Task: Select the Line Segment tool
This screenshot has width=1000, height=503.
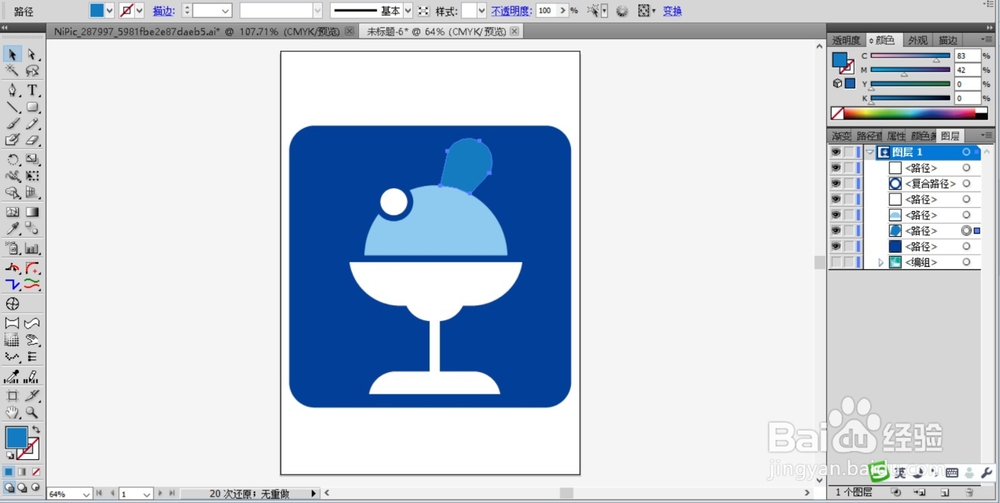Action: pos(12,107)
